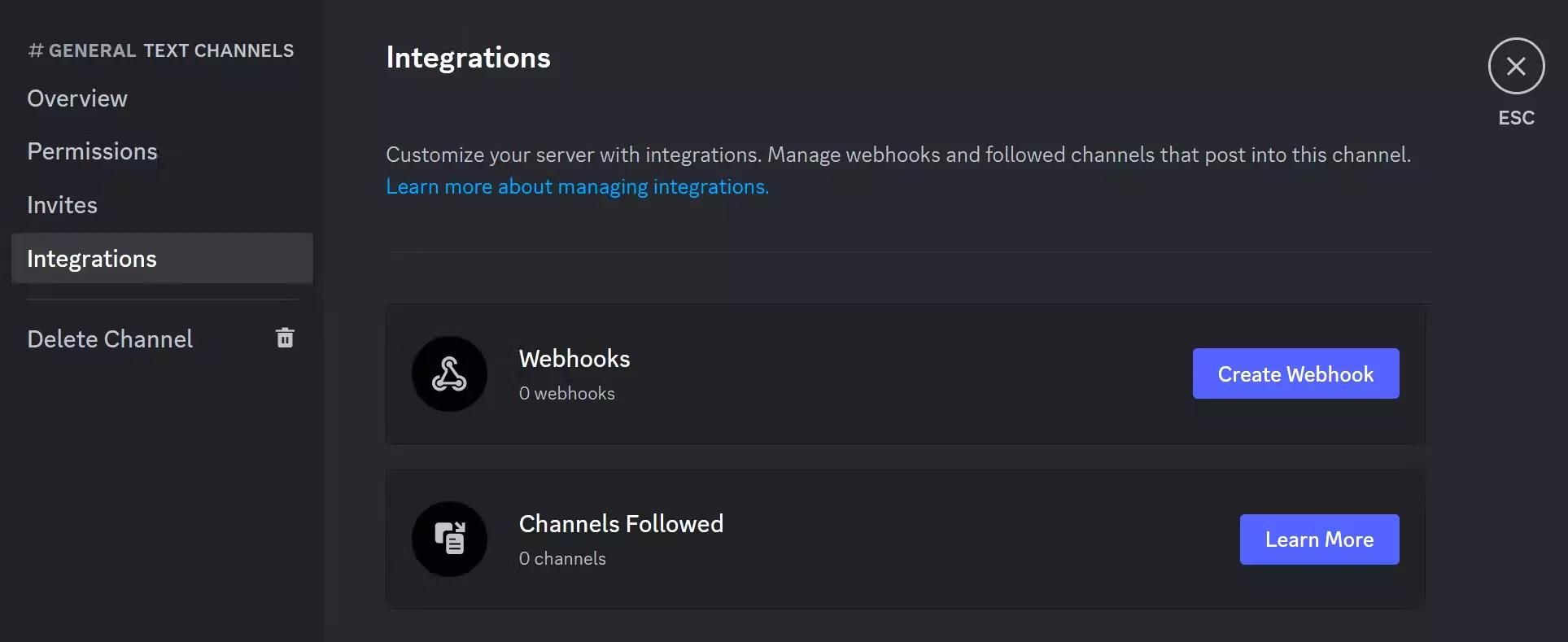Switch to the Overview settings tab
This screenshot has width=1568, height=642.
77,98
